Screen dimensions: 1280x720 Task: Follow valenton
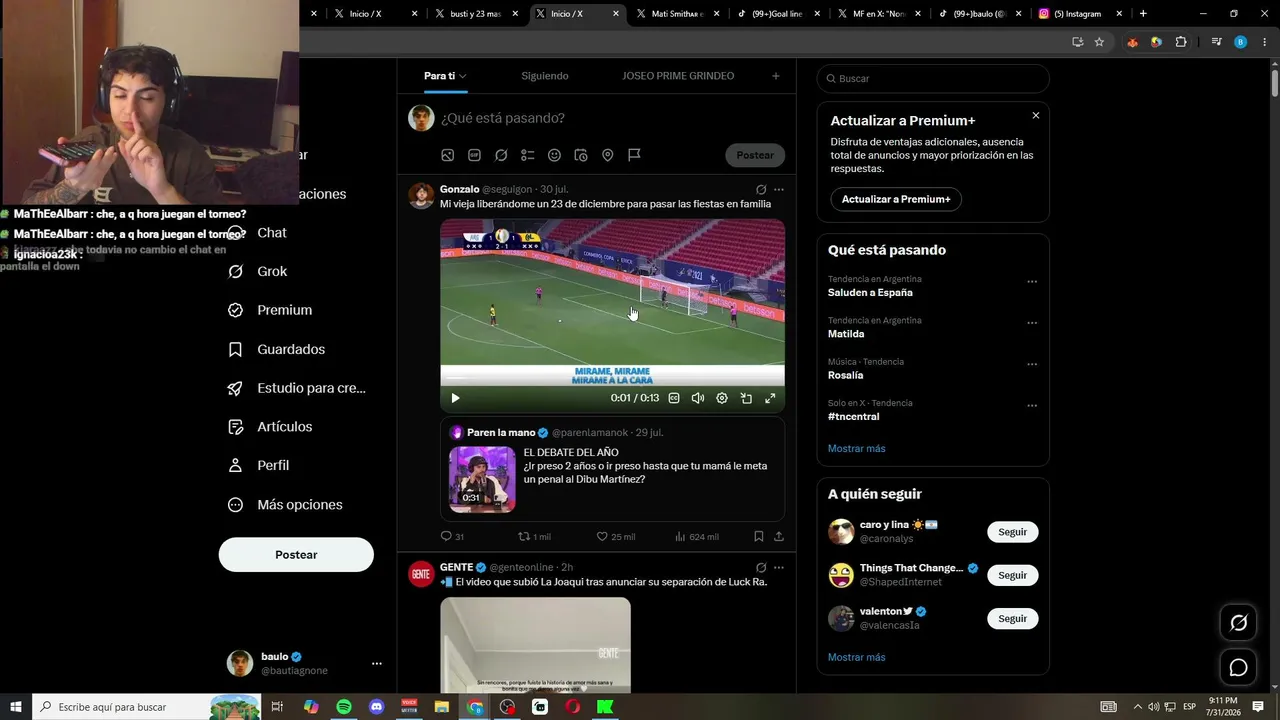[1012, 618]
